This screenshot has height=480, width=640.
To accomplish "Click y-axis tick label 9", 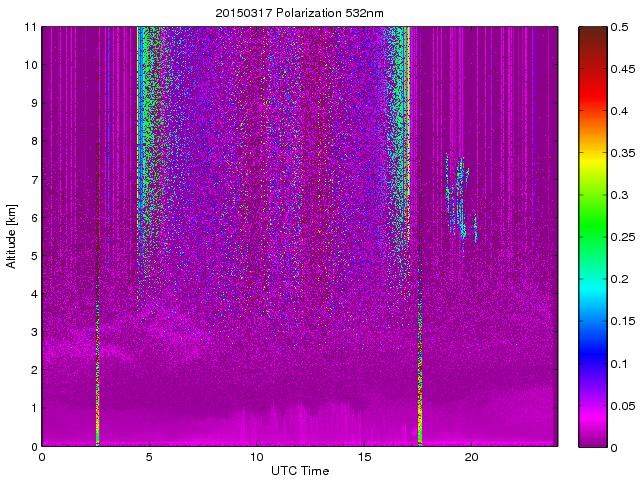I will (x=33, y=103).
